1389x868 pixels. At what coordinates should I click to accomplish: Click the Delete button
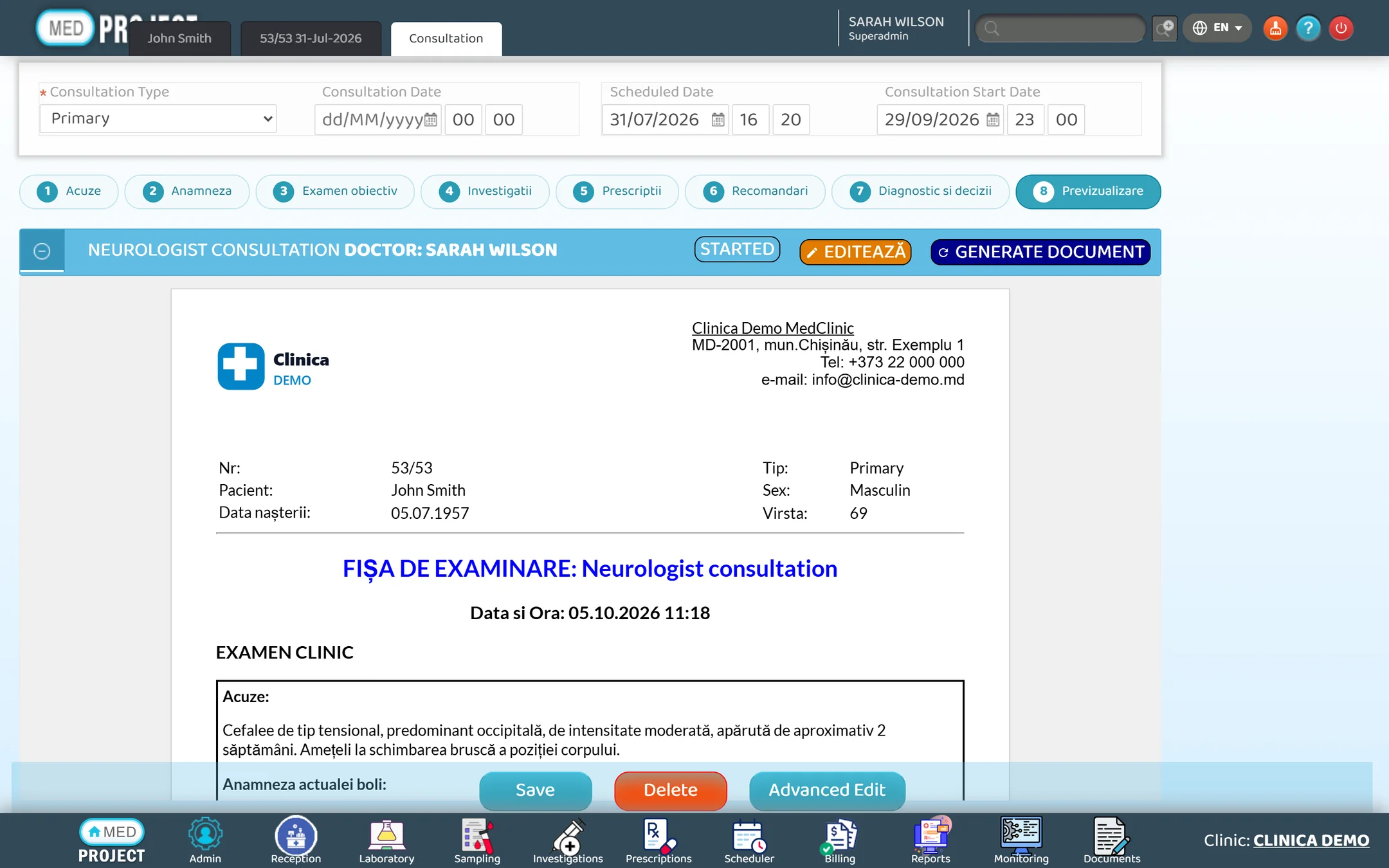[x=671, y=790]
